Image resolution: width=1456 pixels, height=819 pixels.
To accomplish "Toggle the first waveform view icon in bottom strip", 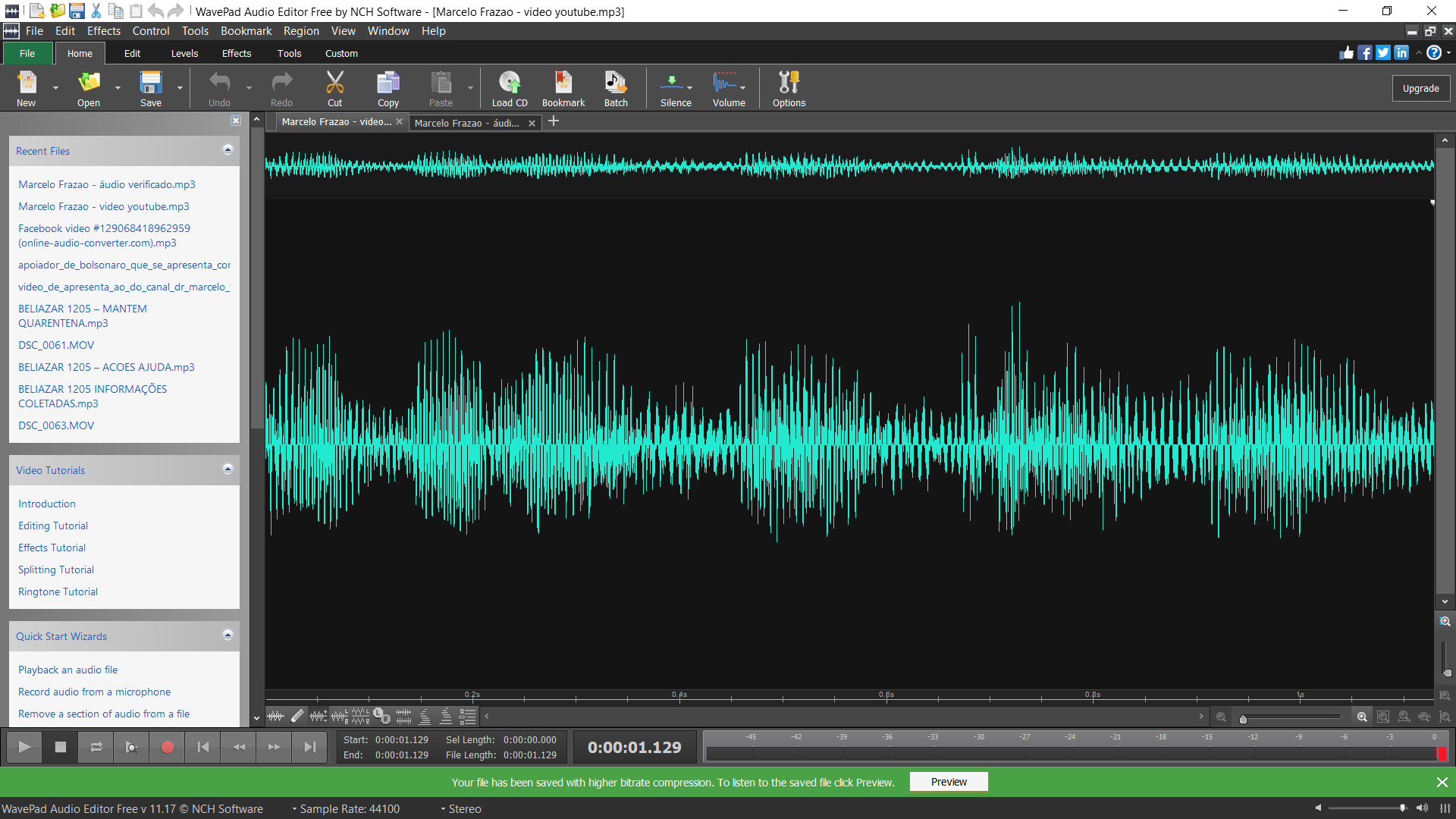I will click(276, 716).
